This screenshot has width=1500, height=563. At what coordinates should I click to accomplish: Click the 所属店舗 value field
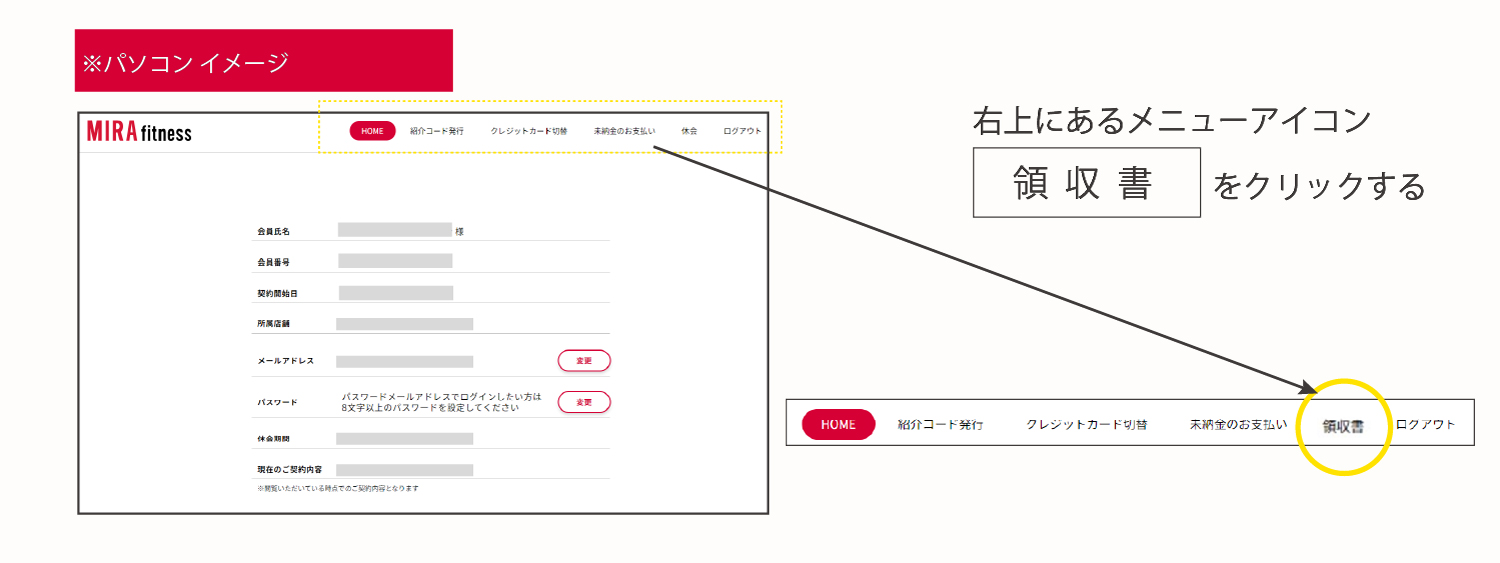click(404, 324)
